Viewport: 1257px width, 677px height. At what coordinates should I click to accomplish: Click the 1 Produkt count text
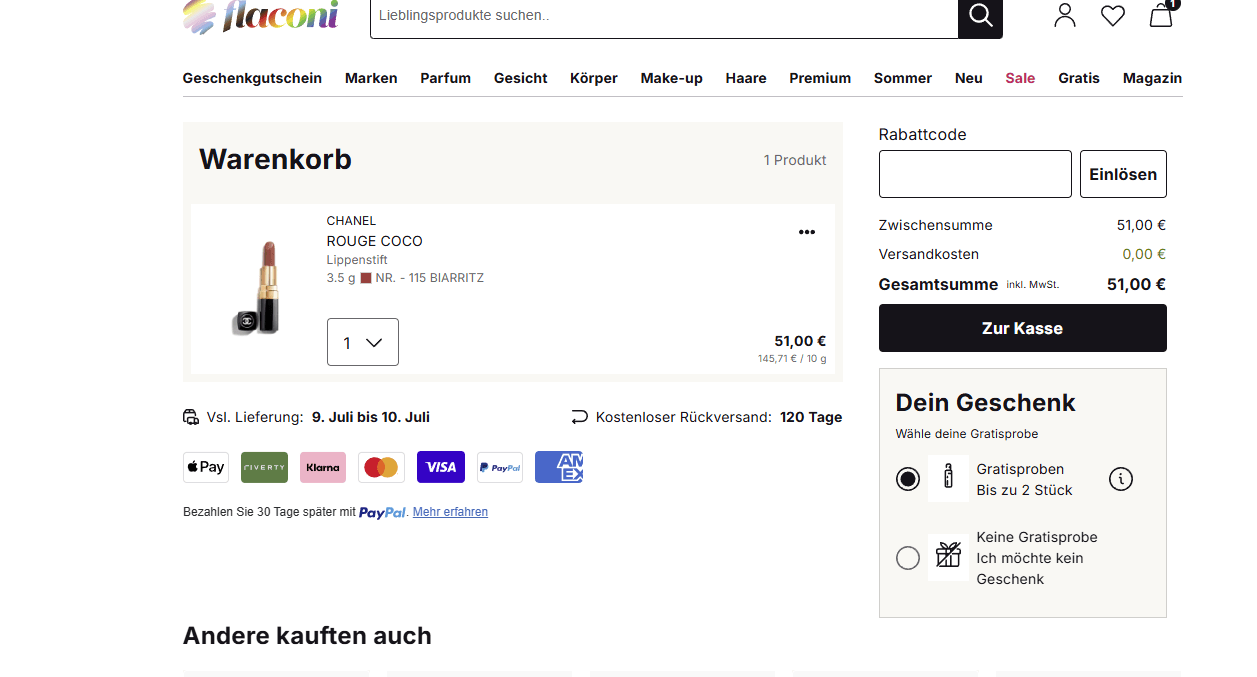coord(795,160)
